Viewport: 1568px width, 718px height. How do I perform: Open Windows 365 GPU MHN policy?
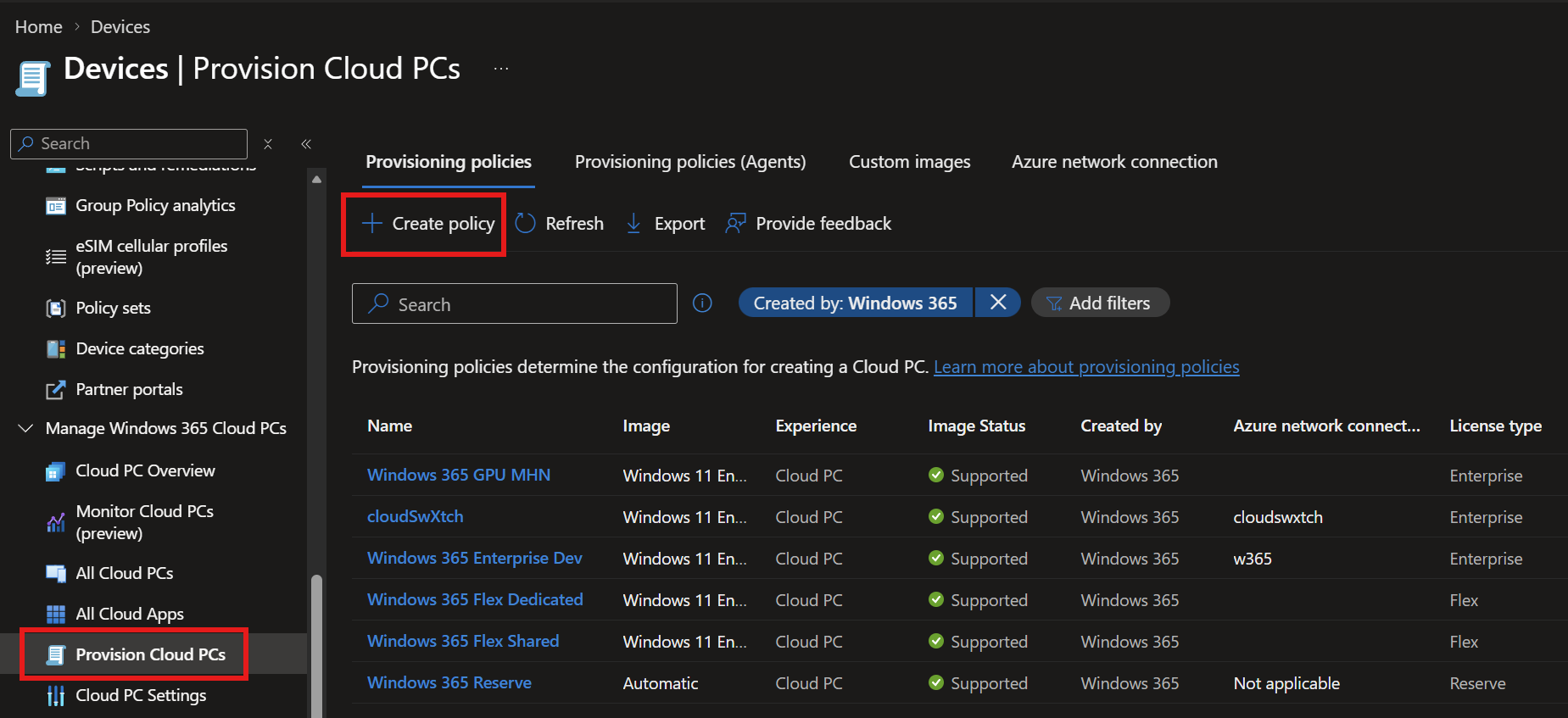(459, 476)
